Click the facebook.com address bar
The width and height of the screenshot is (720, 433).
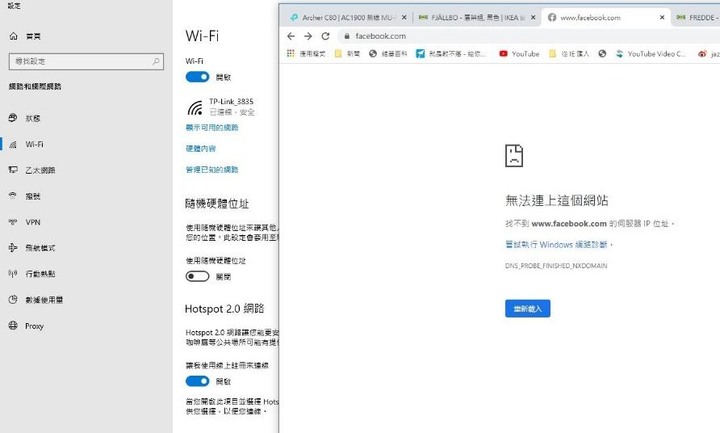[528, 36]
